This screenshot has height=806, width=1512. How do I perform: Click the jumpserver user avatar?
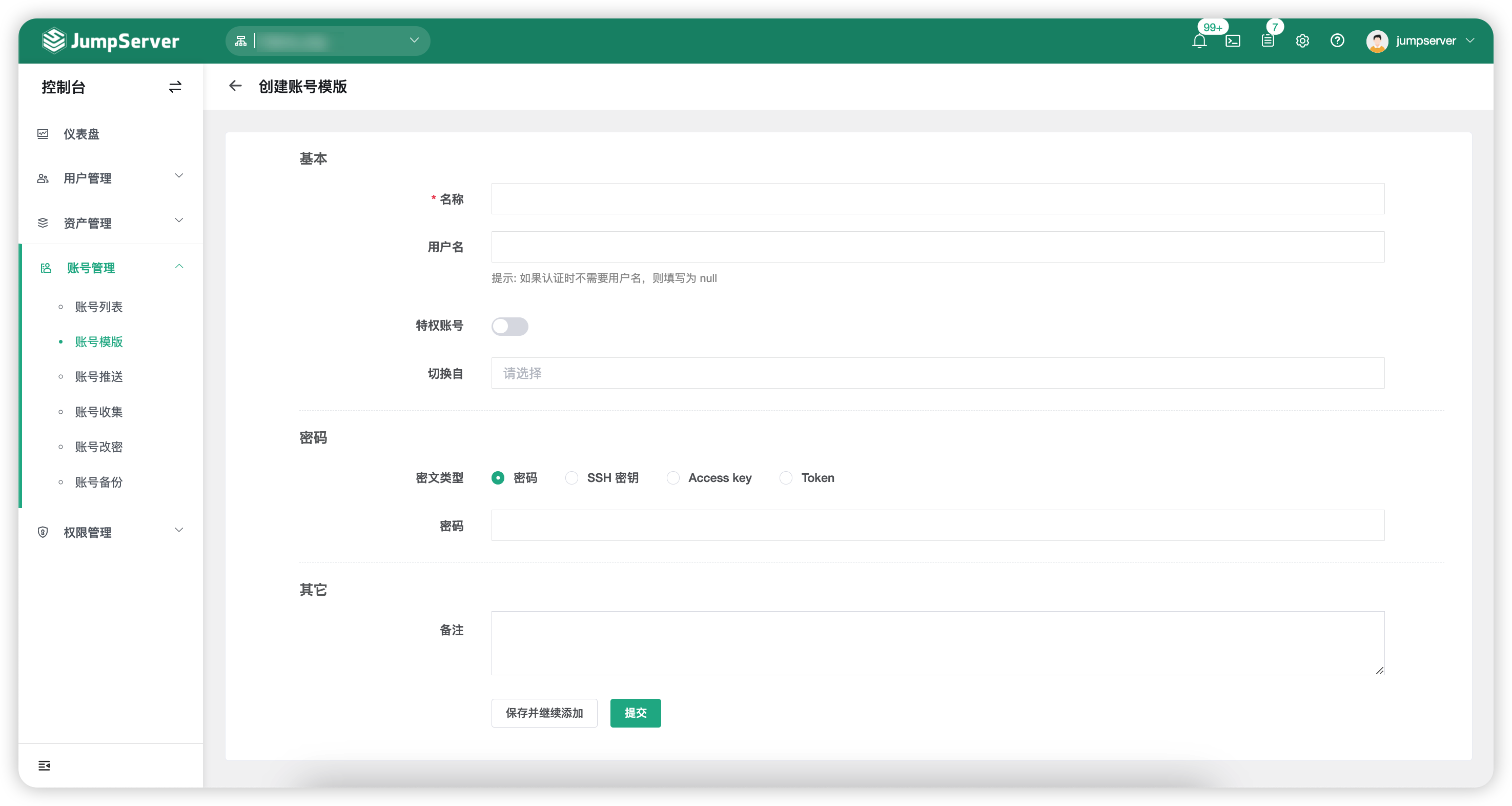point(1377,41)
